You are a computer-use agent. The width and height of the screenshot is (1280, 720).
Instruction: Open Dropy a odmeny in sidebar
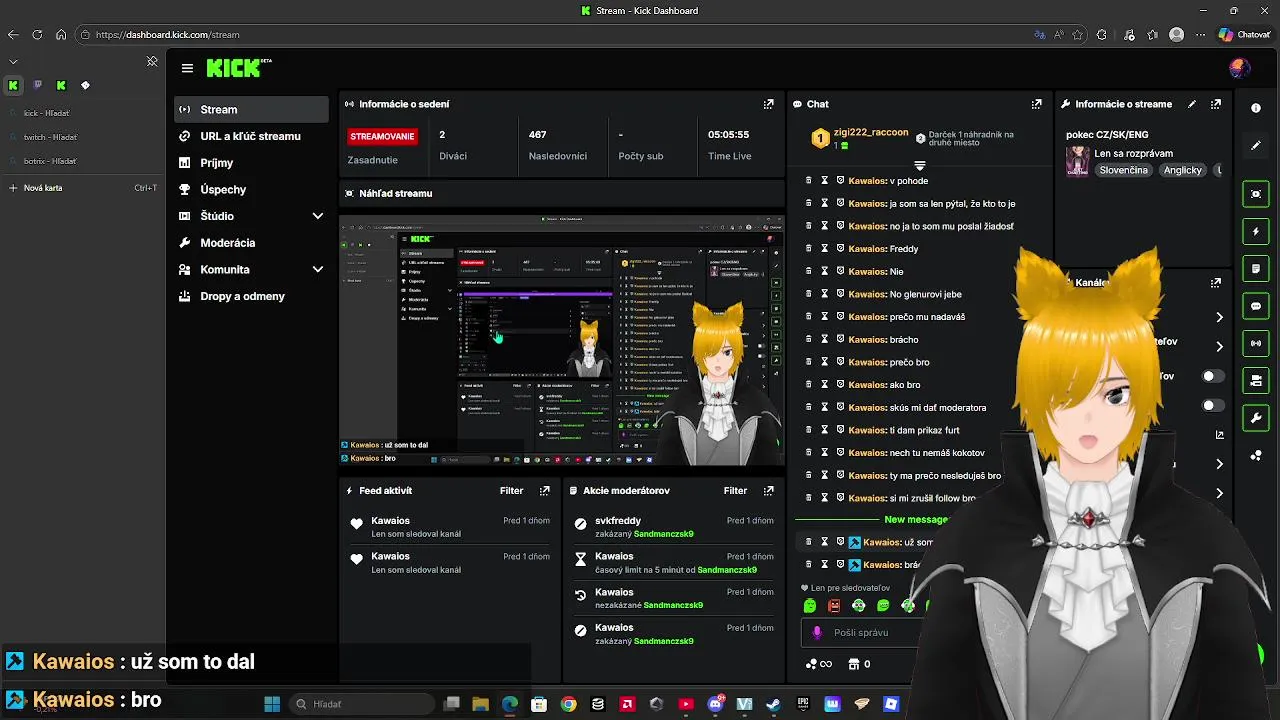[x=250, y=296]
